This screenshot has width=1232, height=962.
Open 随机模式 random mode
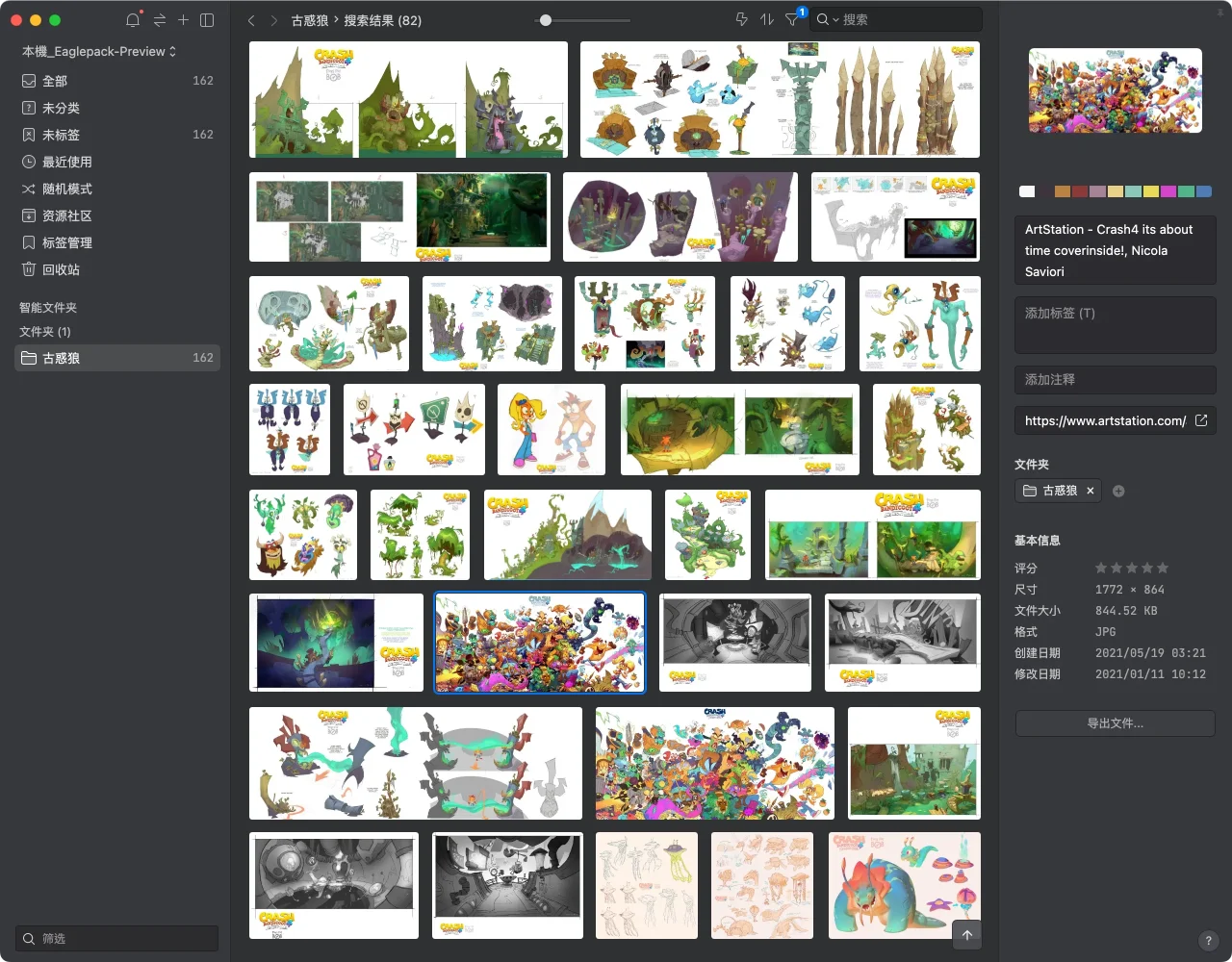(x=116, y=189)
